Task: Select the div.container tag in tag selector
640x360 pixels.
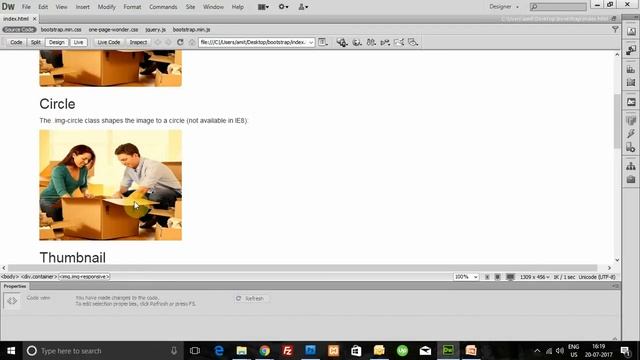Action: pyautogui.click(x=39, y=277)
